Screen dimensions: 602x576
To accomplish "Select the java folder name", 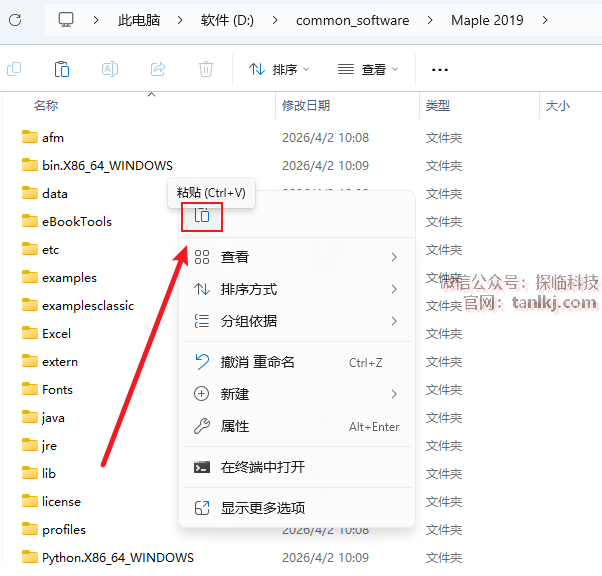I will [x=53, y=418].
